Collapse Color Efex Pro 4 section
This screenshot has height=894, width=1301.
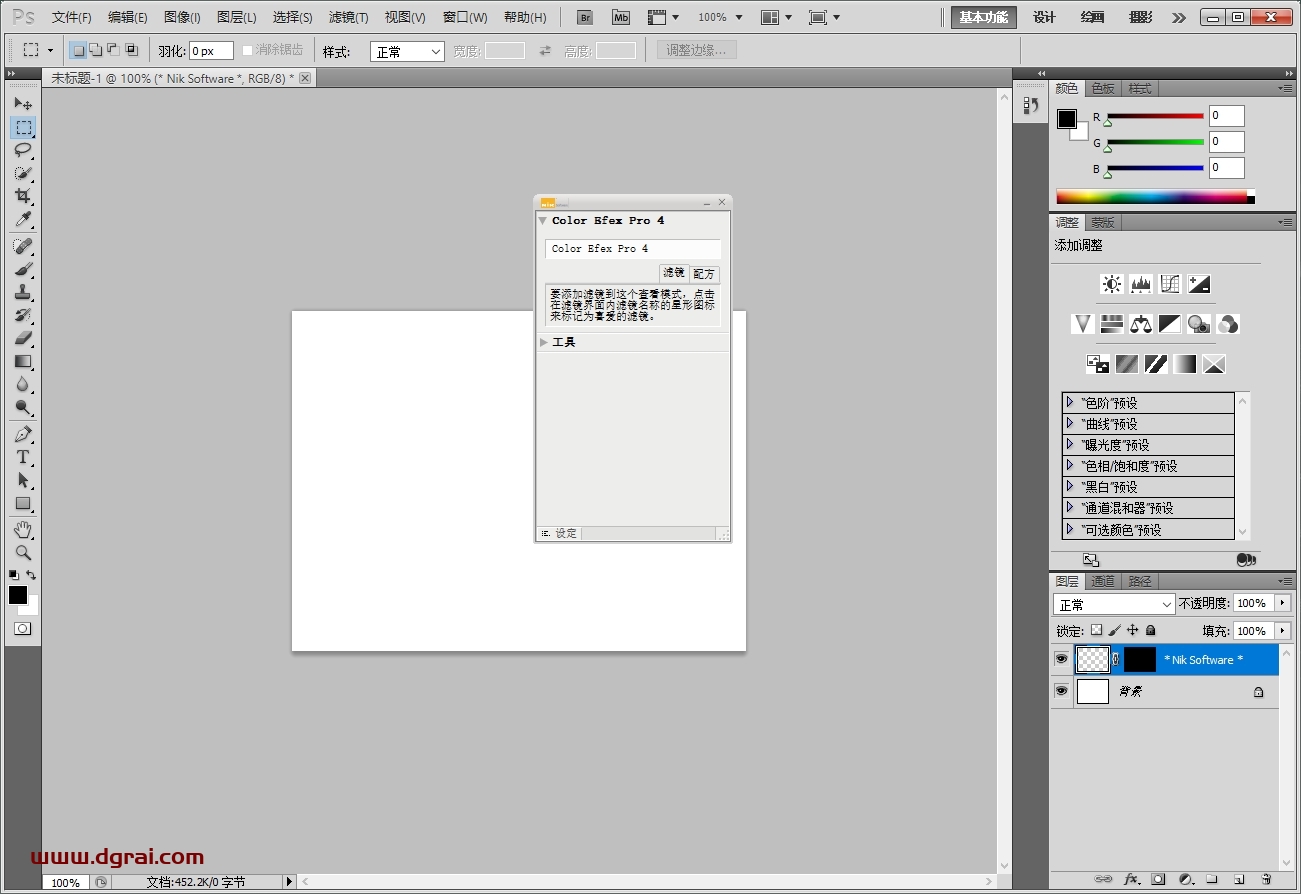pos(543,221)
